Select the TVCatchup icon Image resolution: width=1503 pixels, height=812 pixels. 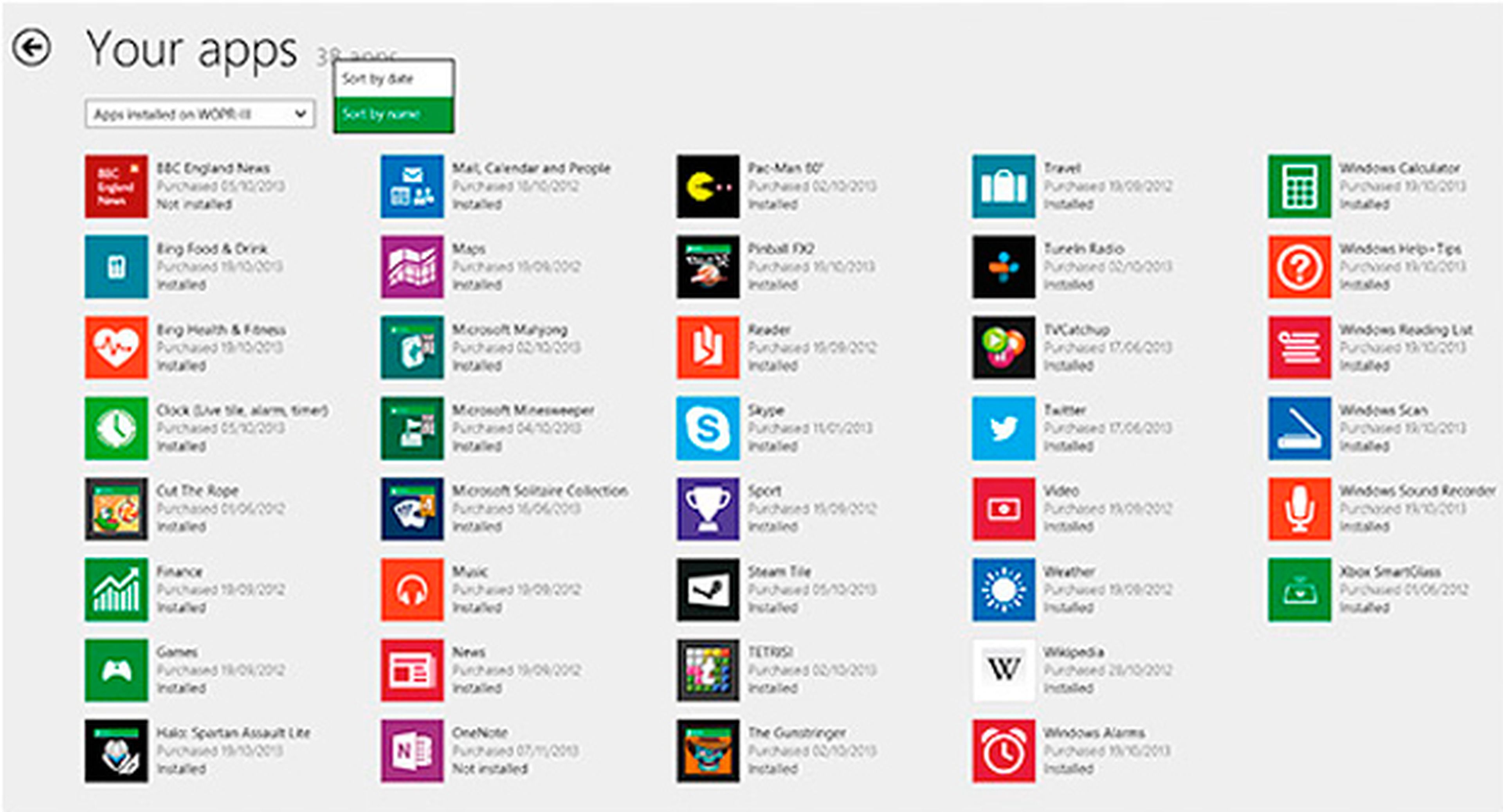point(1004,347)
